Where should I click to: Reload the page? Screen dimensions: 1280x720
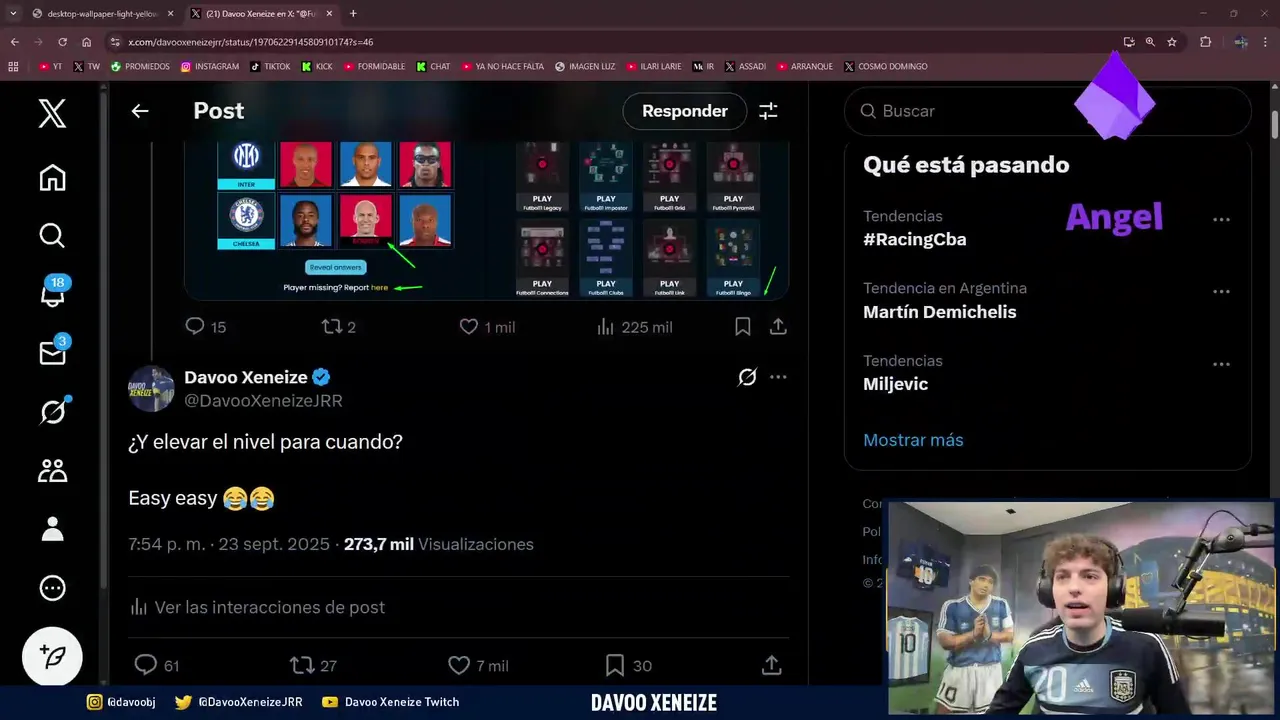coord(62,42)
